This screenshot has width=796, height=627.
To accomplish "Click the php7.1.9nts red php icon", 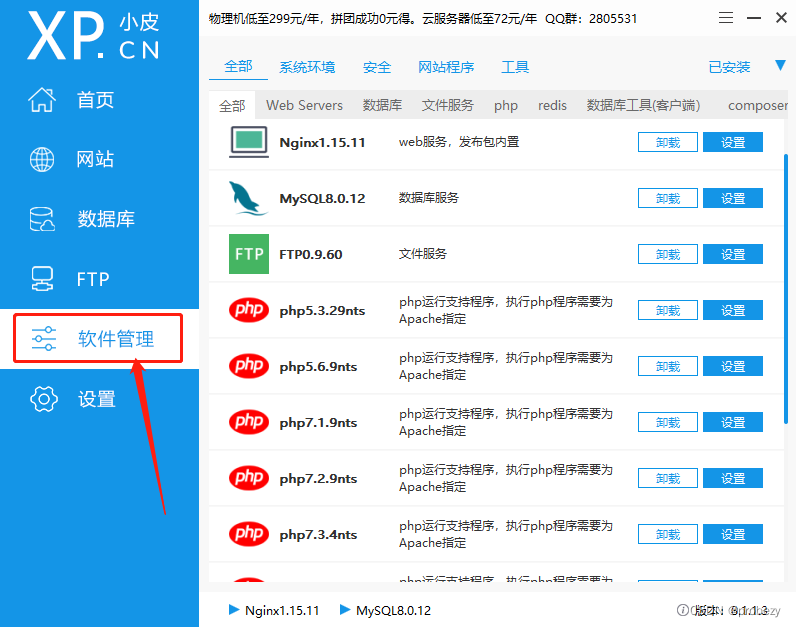I will [x=249, y=421].
